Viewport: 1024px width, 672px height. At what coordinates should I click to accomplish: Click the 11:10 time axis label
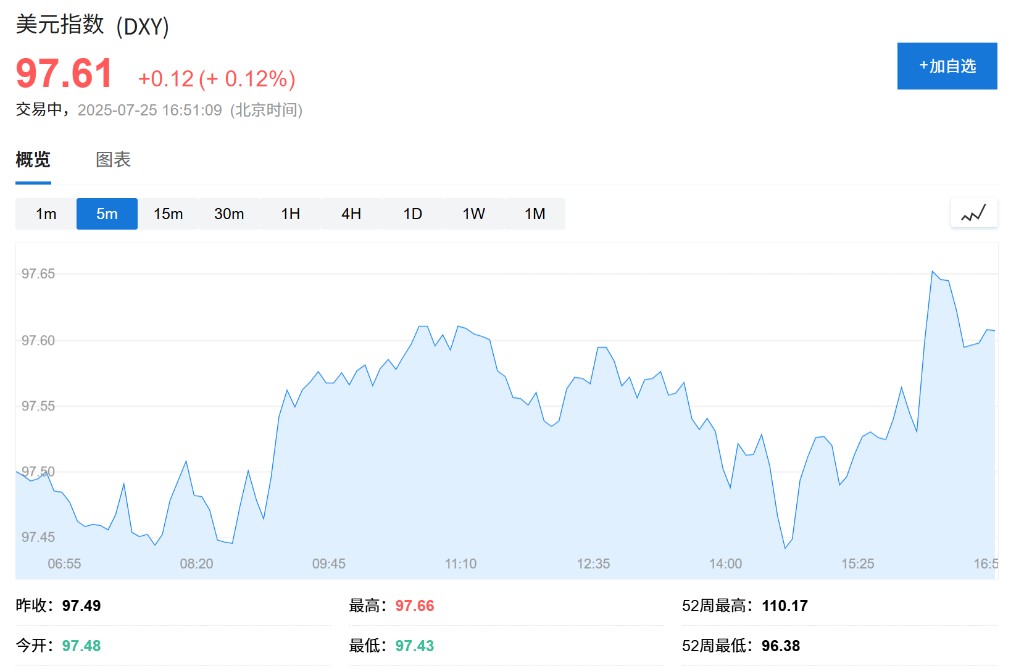(x=461, y=564)
